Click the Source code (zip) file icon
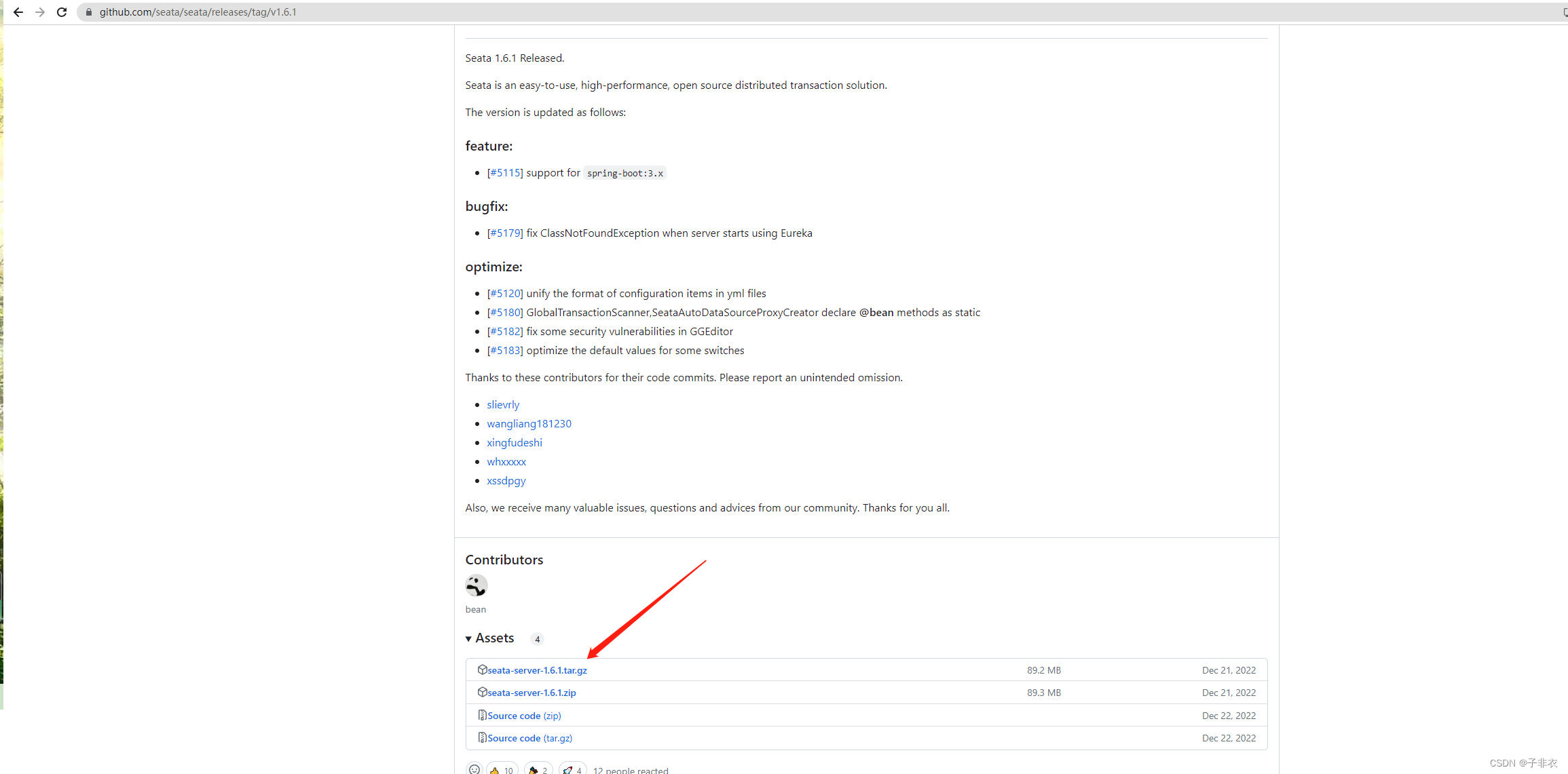The image size is (1568, 774). [482, 715]
